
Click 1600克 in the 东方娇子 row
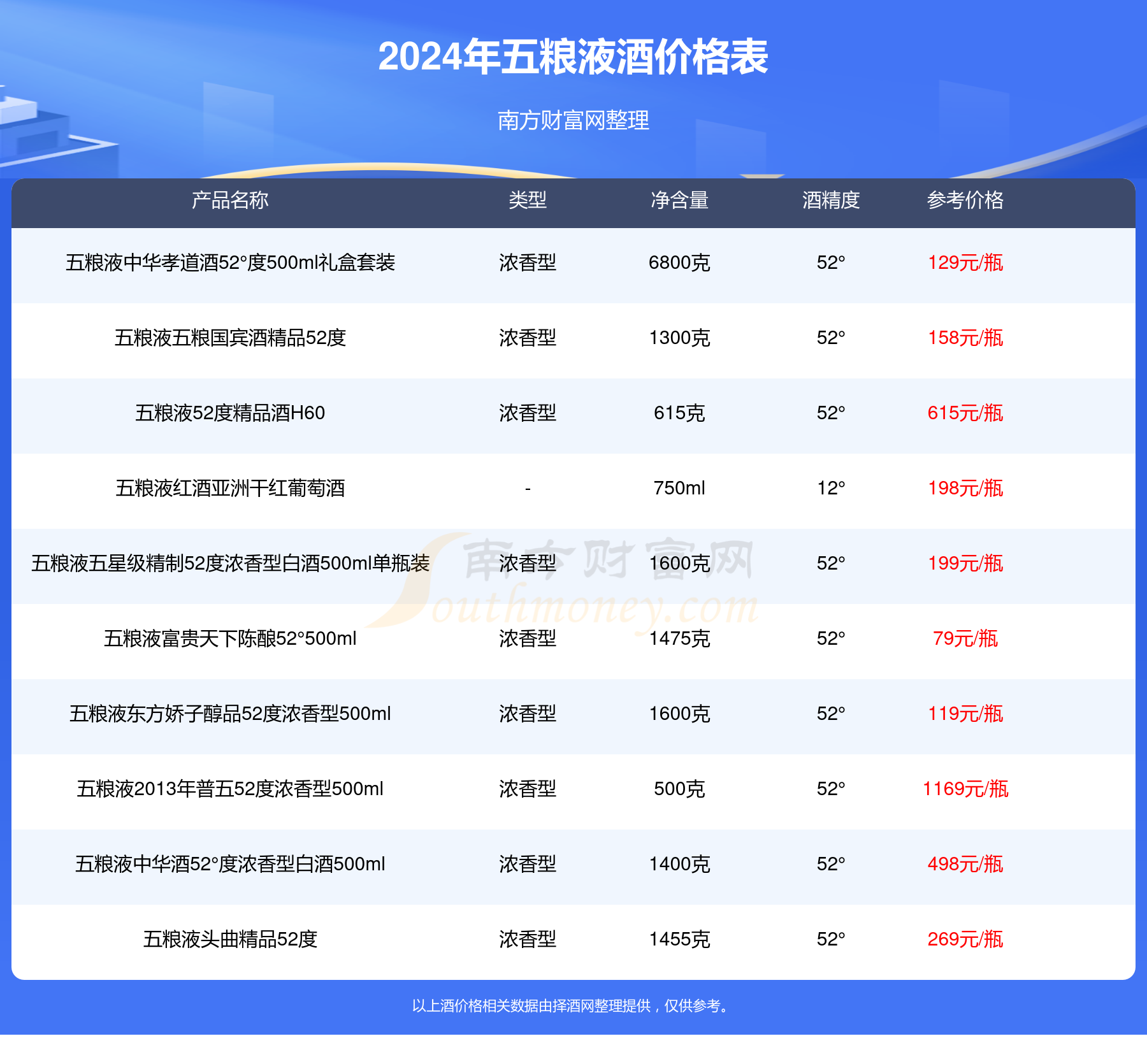[x=679, y=714]
